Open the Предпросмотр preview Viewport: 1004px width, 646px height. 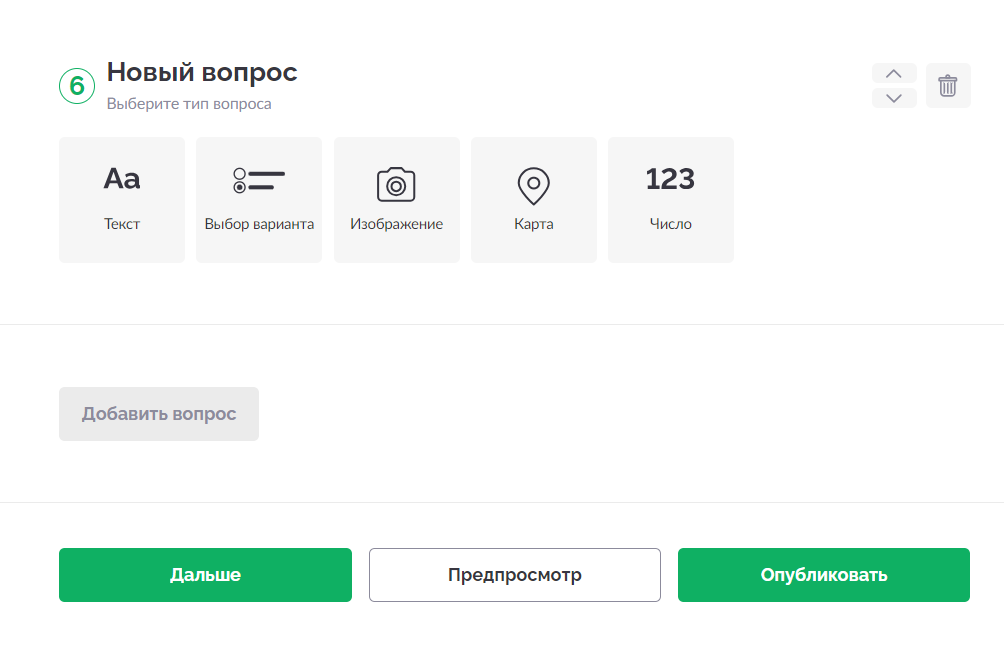(x=515, y=575)
